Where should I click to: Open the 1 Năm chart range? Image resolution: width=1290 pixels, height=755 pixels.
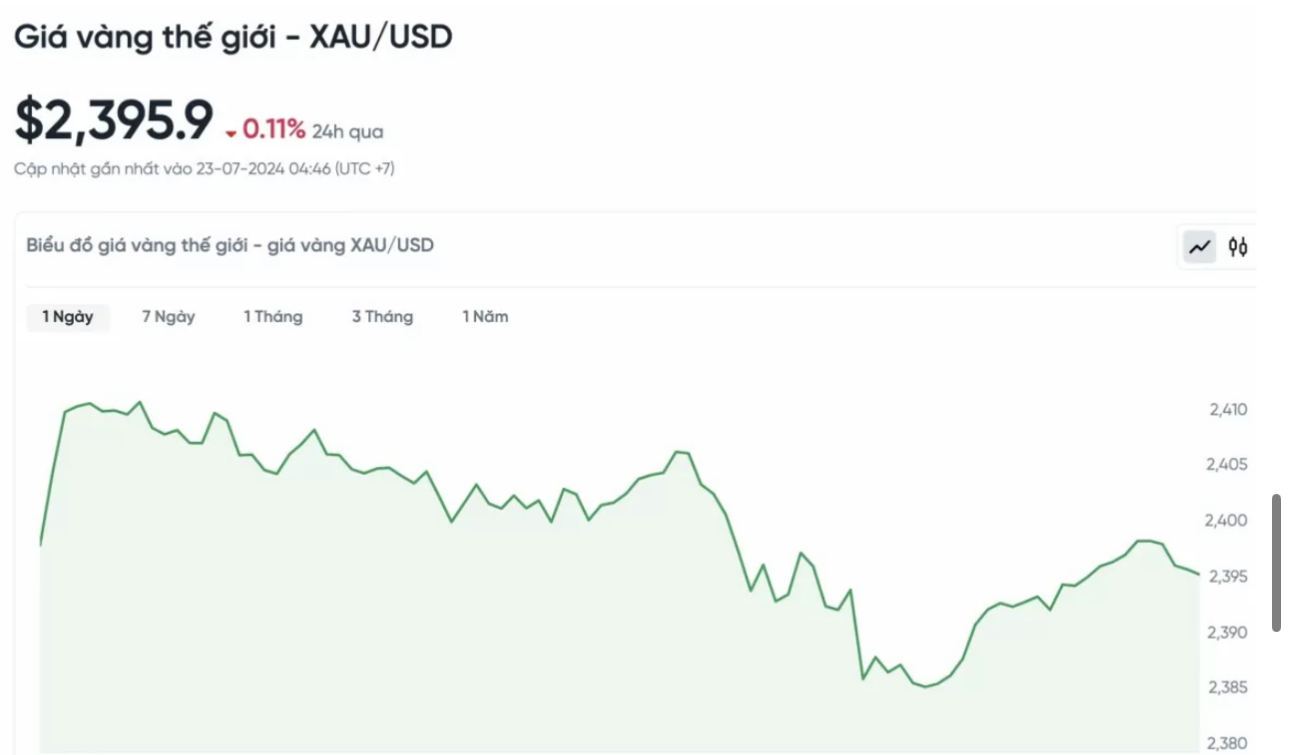click(x=485, y=317)
